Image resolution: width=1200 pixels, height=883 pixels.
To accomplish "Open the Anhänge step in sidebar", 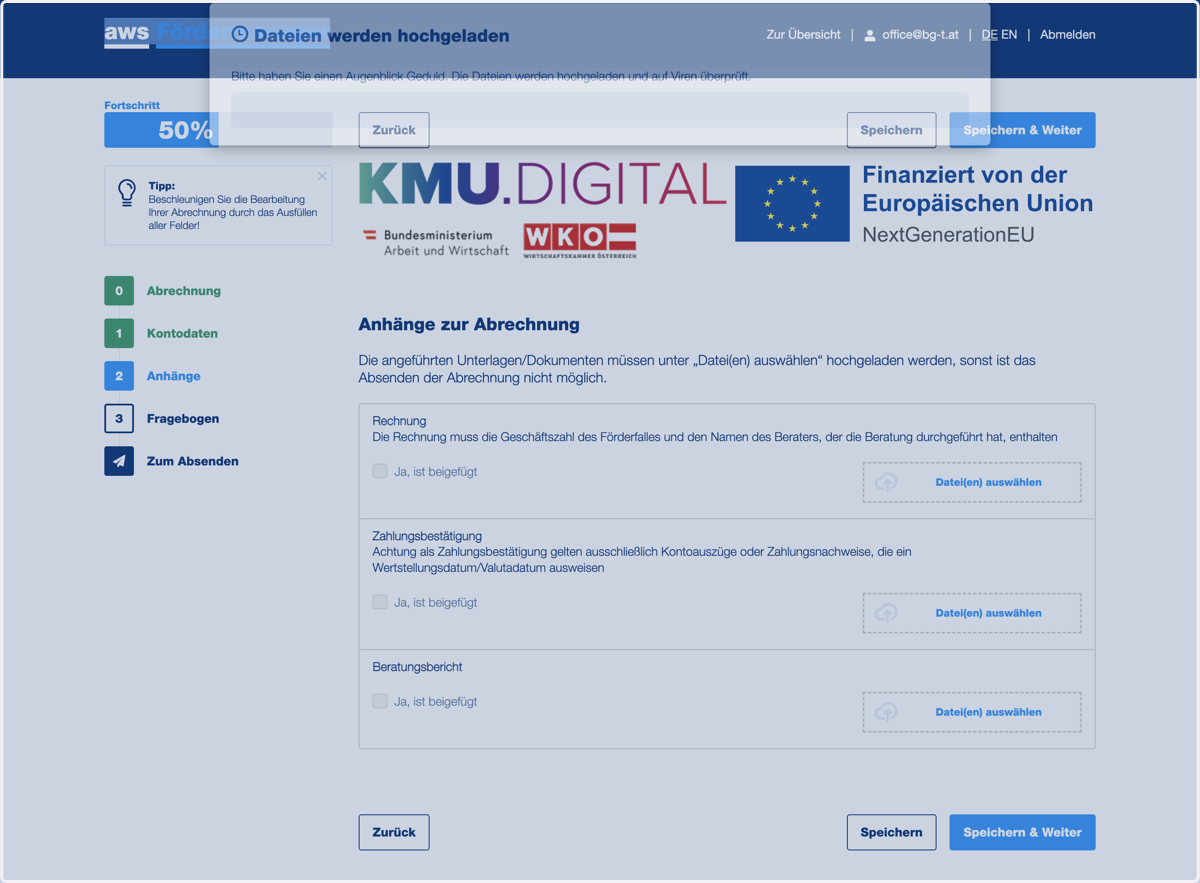I will pyautogui.click(x=174, y=376).
